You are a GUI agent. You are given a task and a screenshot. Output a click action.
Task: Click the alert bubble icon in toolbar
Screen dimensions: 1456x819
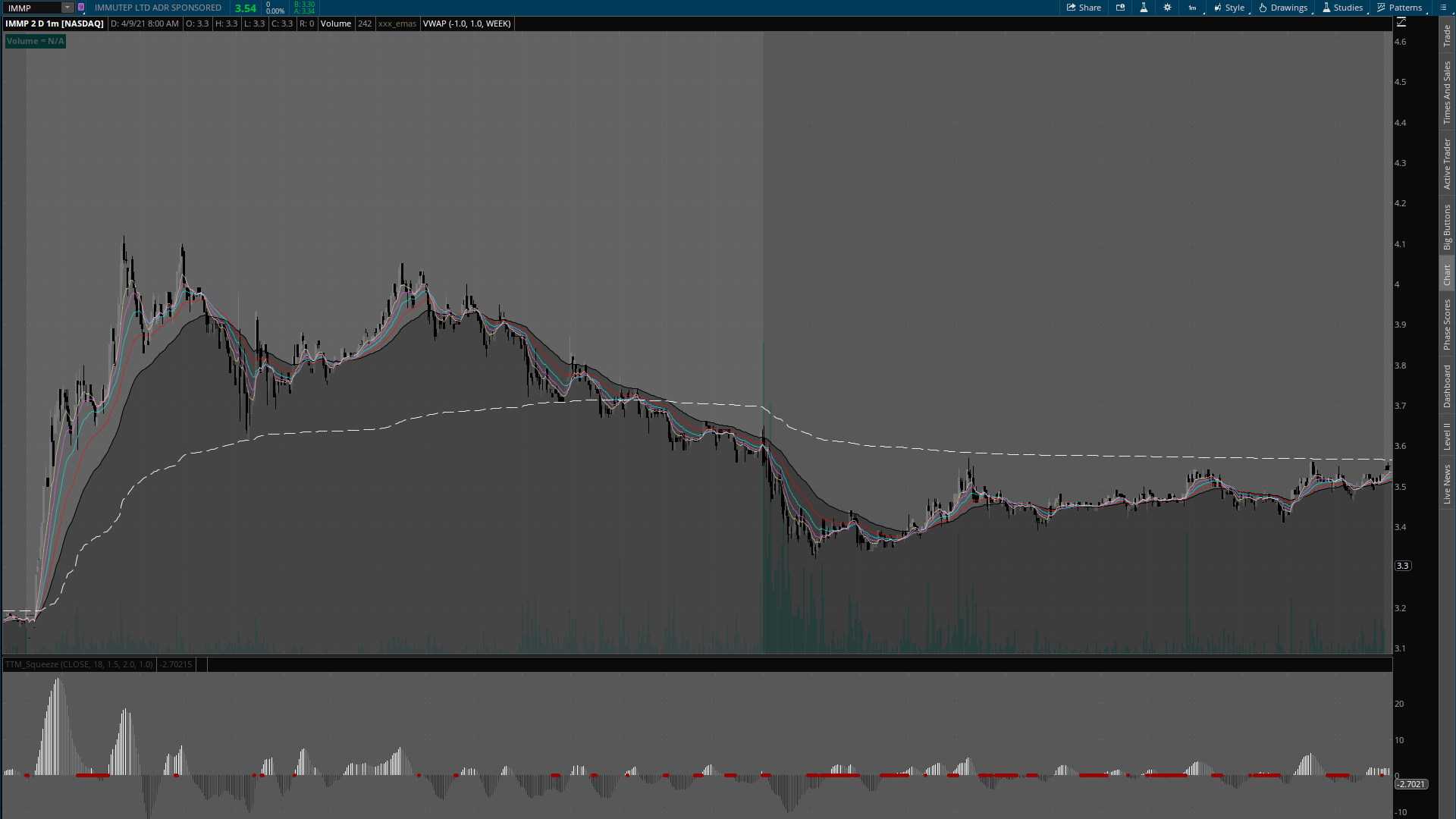pyautogui.click(x=1120, y=8)
